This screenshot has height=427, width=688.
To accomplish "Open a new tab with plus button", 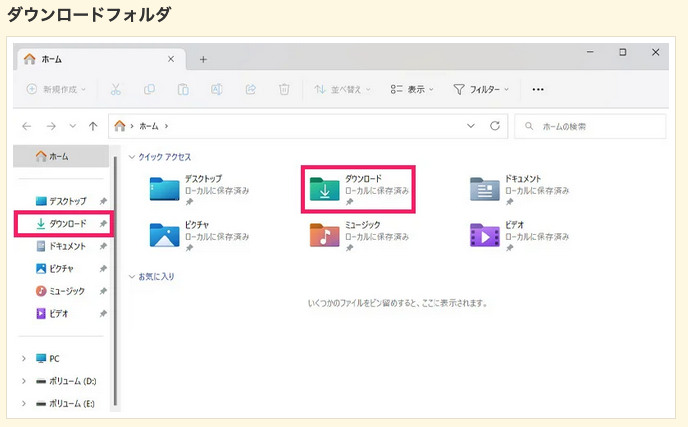I will [203, 59].
